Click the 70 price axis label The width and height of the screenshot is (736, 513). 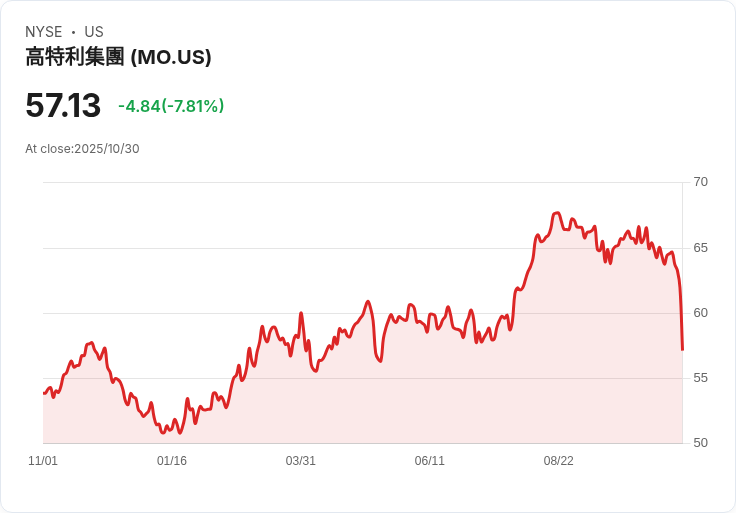click(701, 182)
